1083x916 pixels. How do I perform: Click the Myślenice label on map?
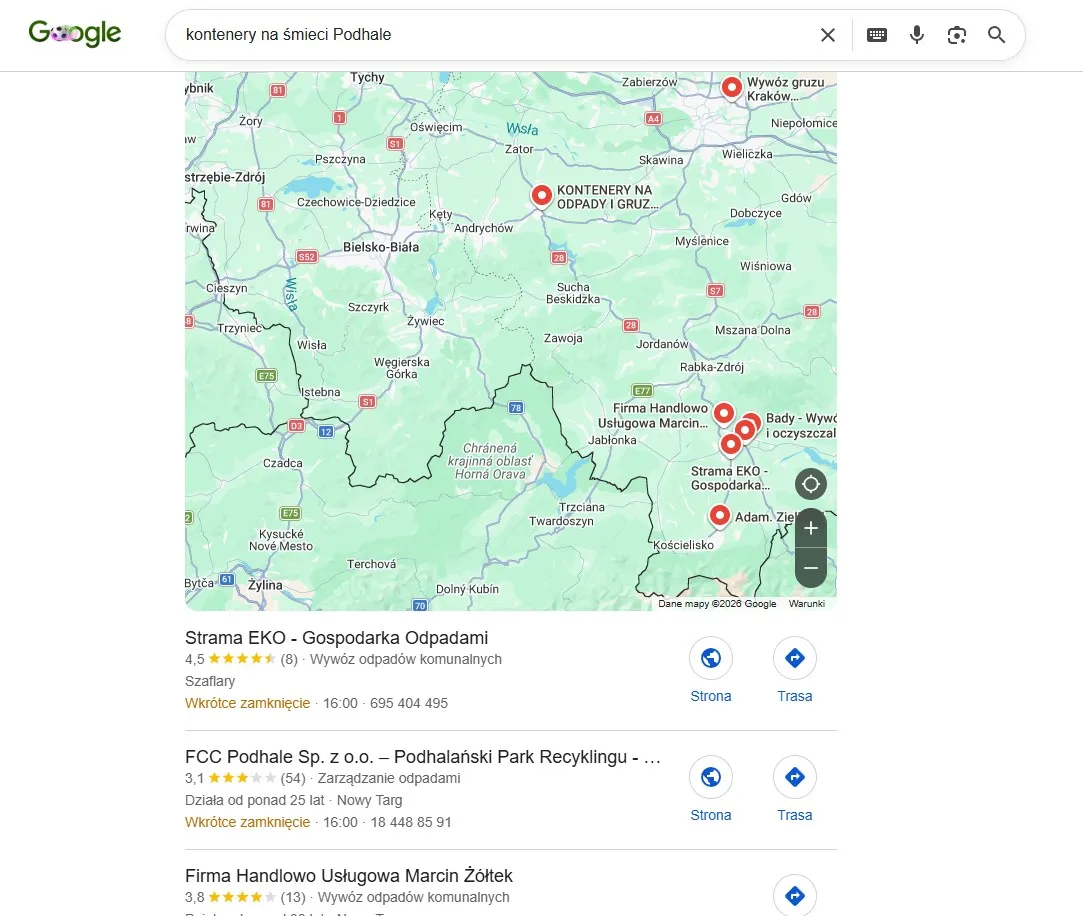tap(702, 241)
